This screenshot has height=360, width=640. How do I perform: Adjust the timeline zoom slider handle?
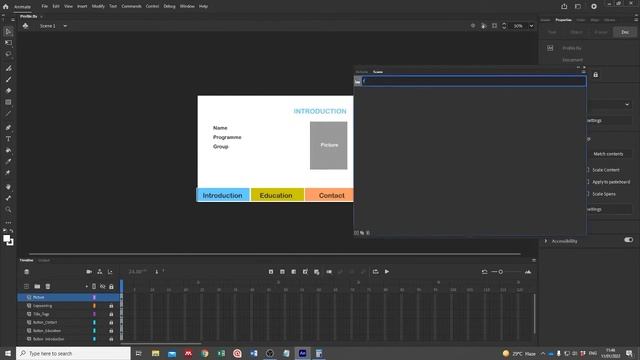coord(500,272)
